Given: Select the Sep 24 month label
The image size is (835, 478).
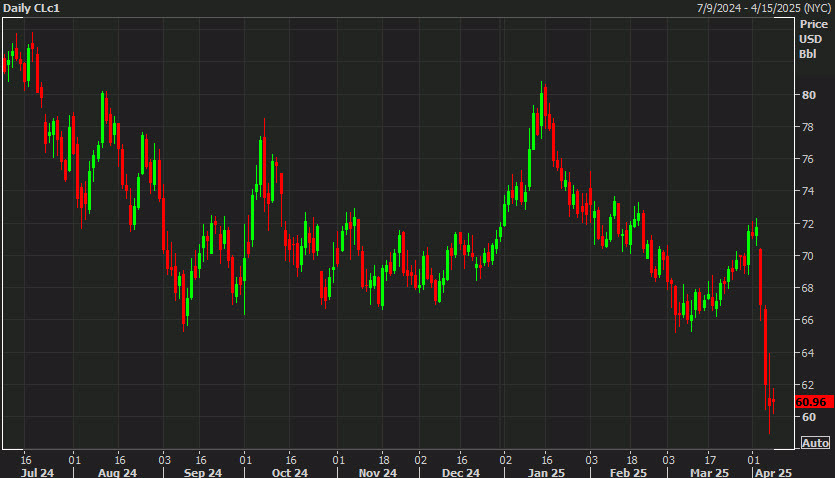Looking at the screenshot, I should click(x=203, y=472).
